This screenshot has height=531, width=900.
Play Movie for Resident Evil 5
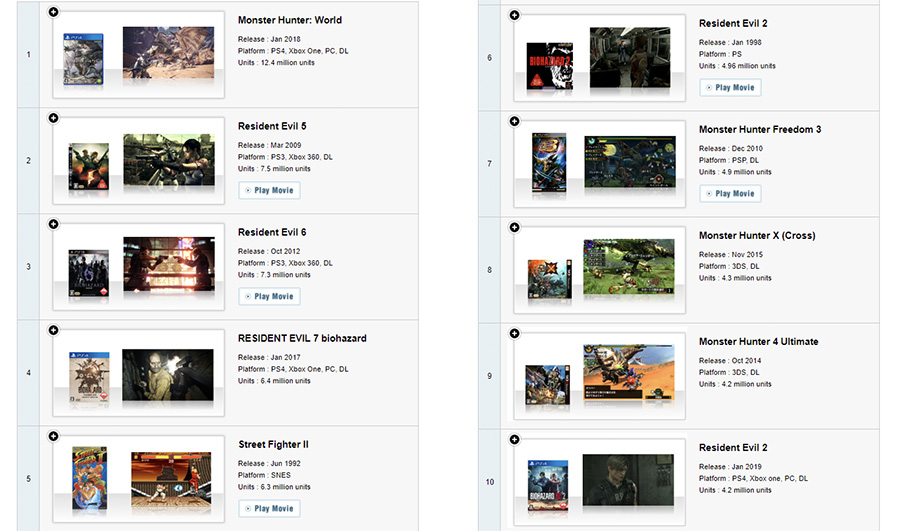(x=269, y=191)
